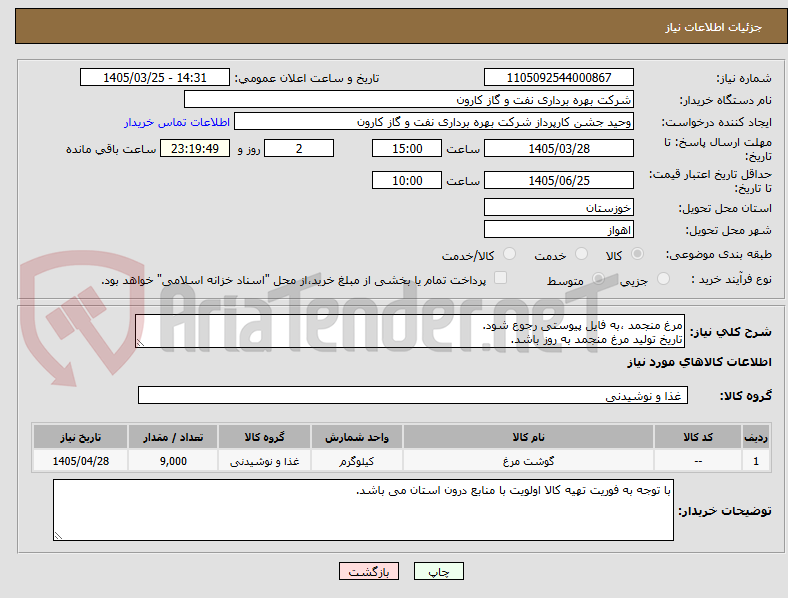Screen dimensions: 788x598
Task: Click the تاریخ نیاز column header
Action: (x=80, y=437)
